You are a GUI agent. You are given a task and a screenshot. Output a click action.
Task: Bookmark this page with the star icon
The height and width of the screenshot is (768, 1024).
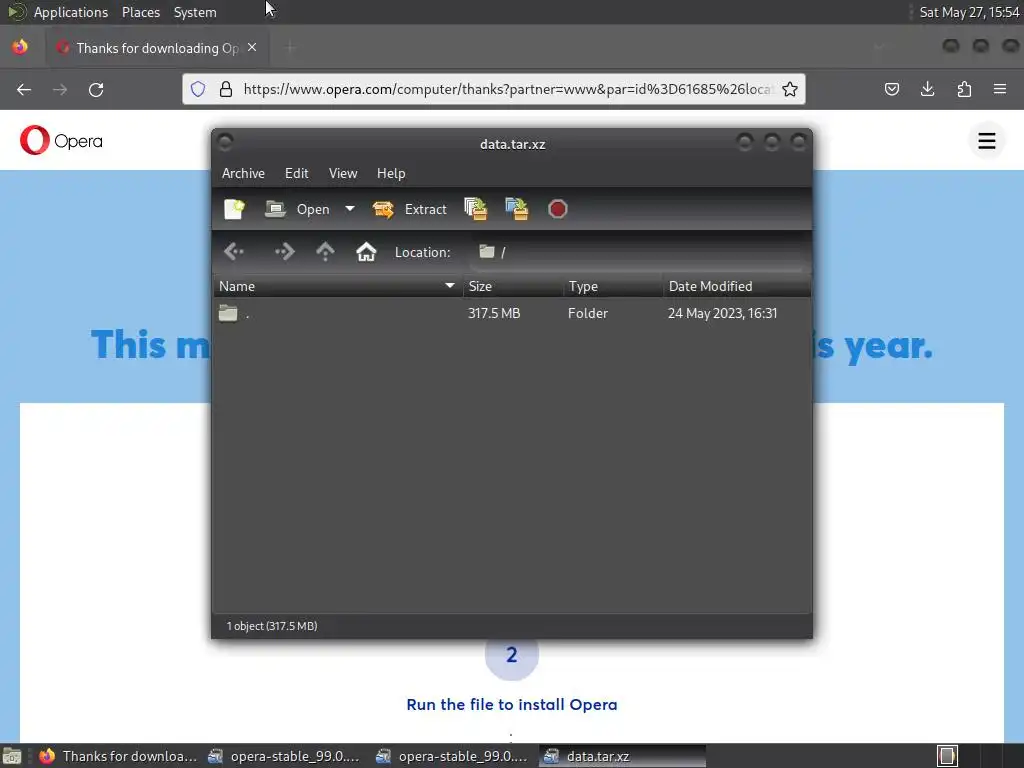click(x=790, y=89)
